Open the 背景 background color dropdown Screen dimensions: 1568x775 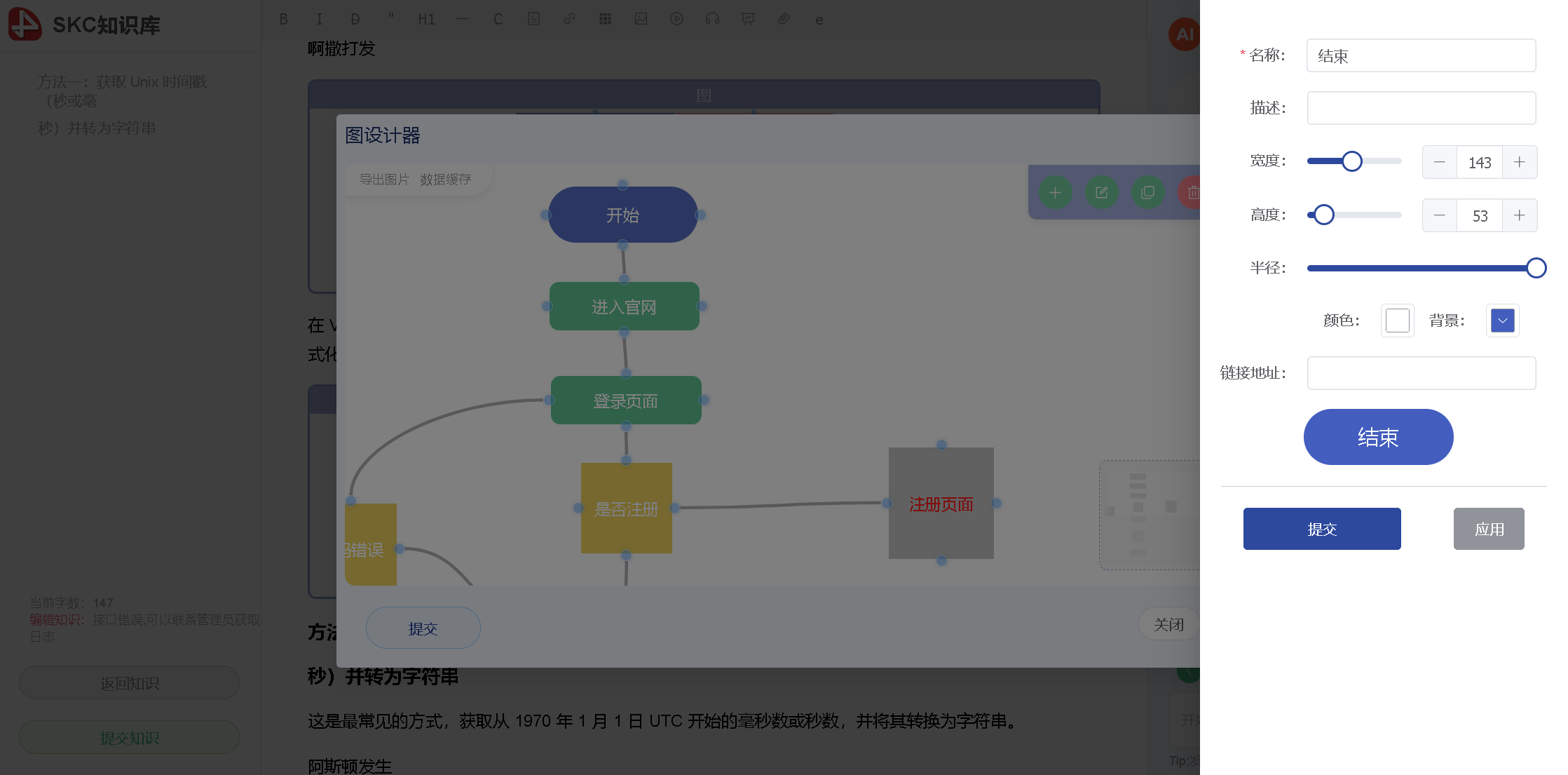click(x=1502, y=321)
